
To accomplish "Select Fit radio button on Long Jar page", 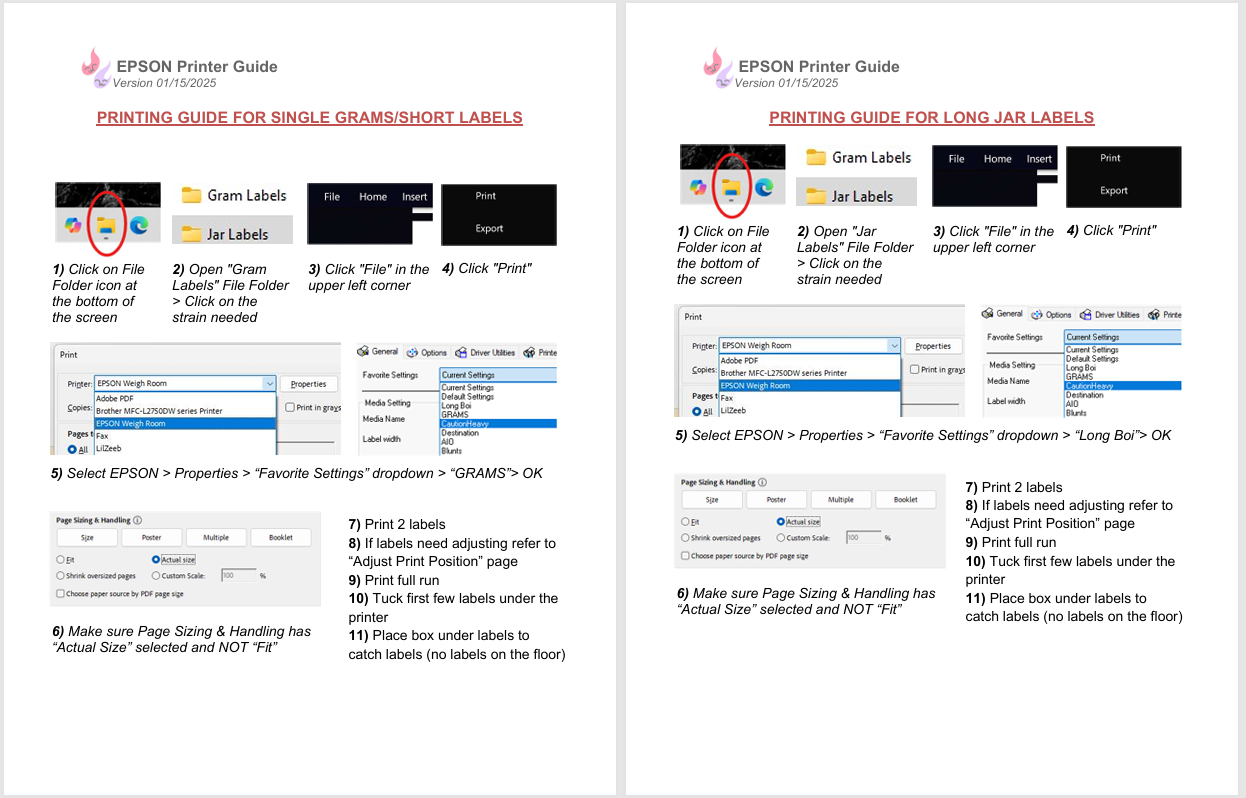I will (685, 522).
